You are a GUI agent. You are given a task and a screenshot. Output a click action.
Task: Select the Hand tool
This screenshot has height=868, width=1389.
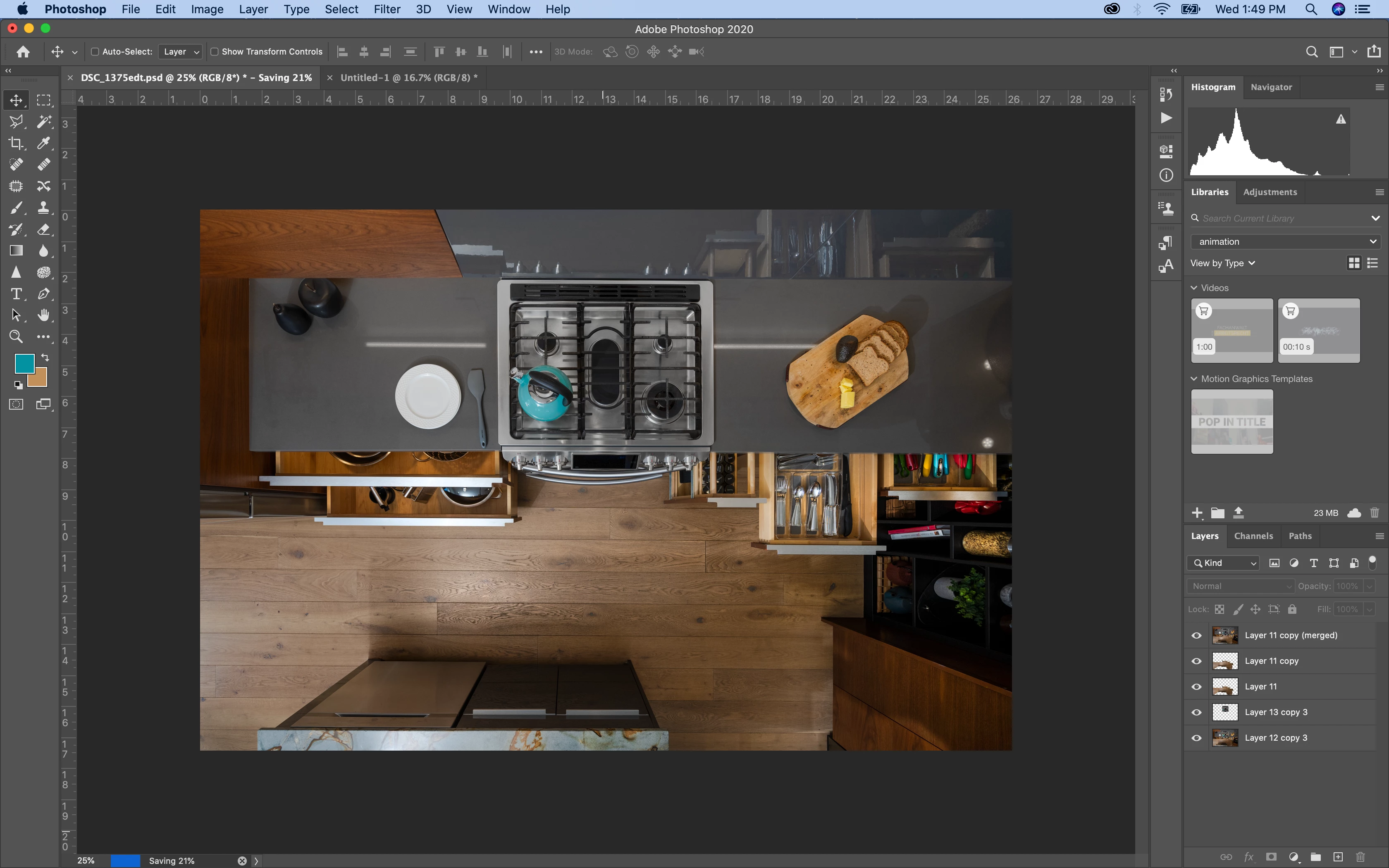click(44, 315)
